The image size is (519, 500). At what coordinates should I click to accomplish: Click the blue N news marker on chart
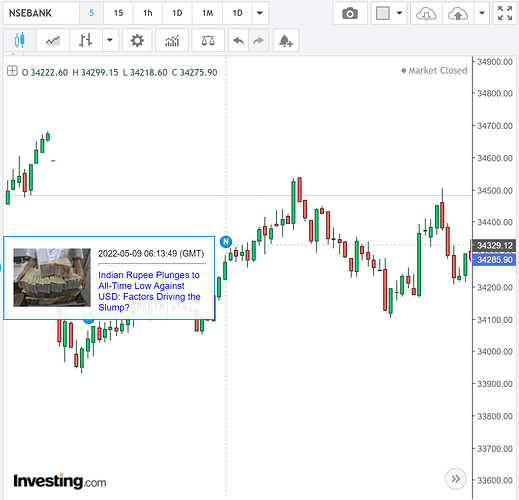(x=226, y=241)
